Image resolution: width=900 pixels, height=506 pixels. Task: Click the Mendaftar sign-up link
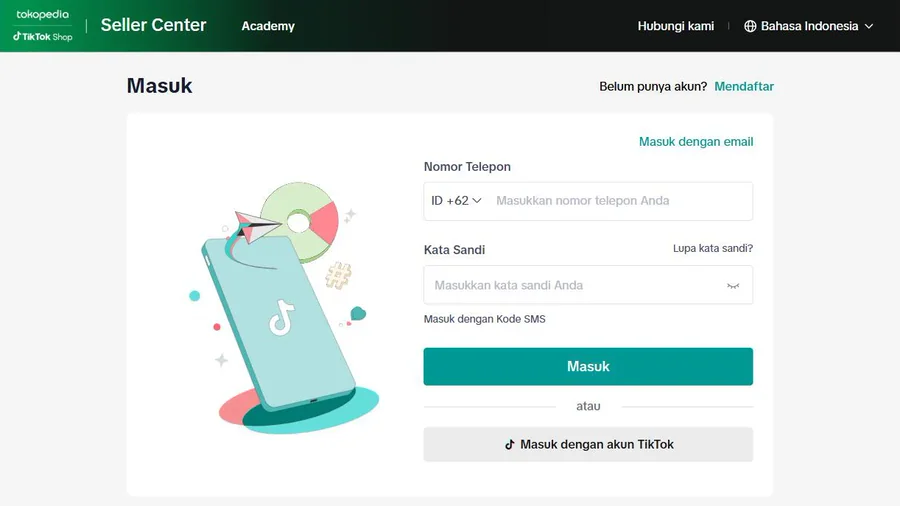[744, 87]
